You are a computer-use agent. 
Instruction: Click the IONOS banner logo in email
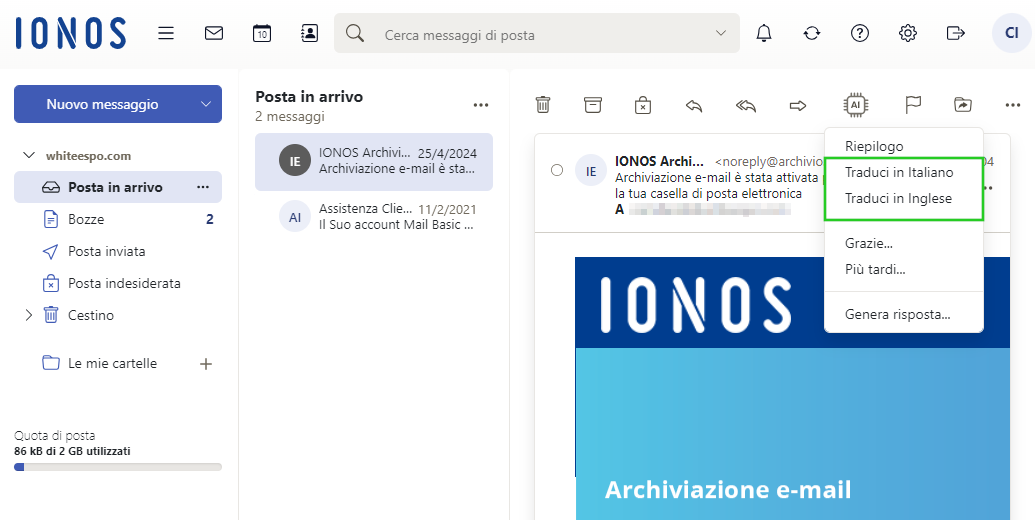[696, 304]
